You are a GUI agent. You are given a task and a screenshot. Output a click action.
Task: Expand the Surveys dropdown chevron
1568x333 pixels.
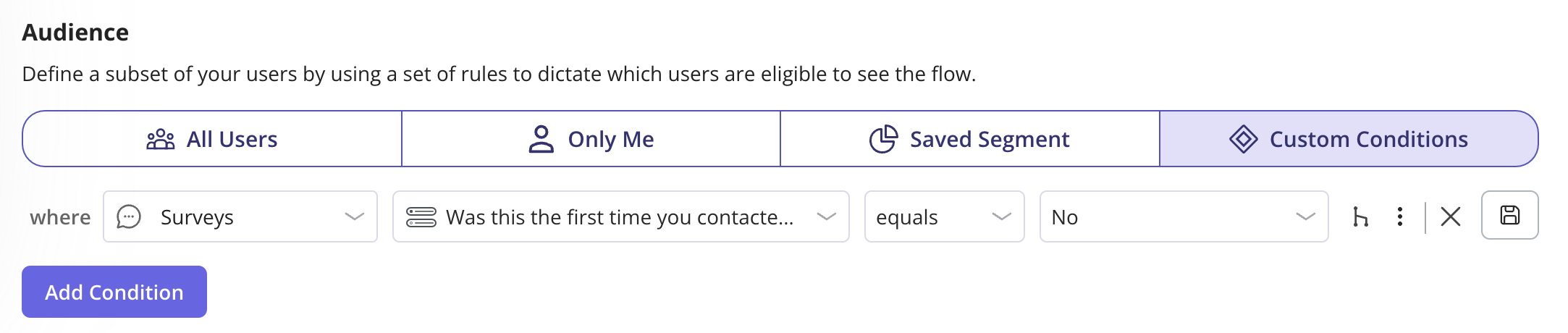coord(354,216)
